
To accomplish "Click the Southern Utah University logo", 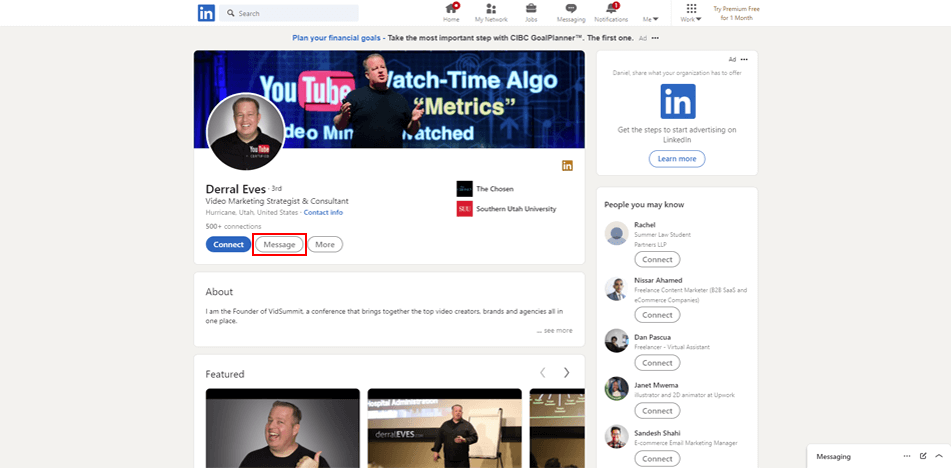I will [465, 209].
